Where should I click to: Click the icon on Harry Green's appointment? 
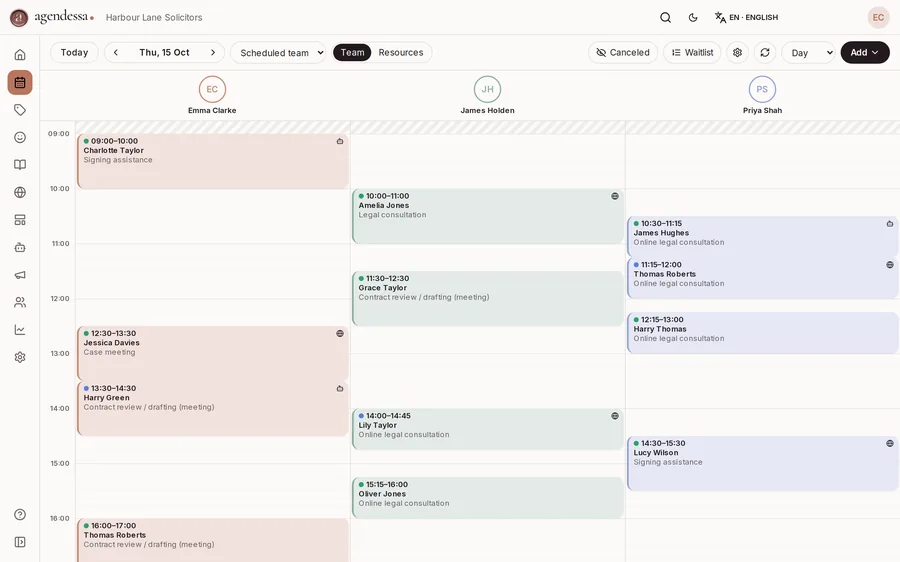340,389
